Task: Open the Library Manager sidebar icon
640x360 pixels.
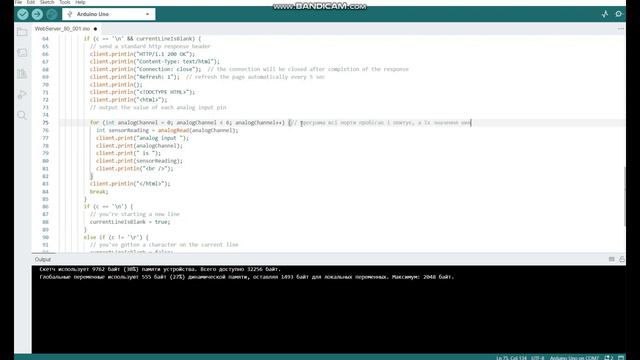Action: pyautogui.click(x=22, y=74)
